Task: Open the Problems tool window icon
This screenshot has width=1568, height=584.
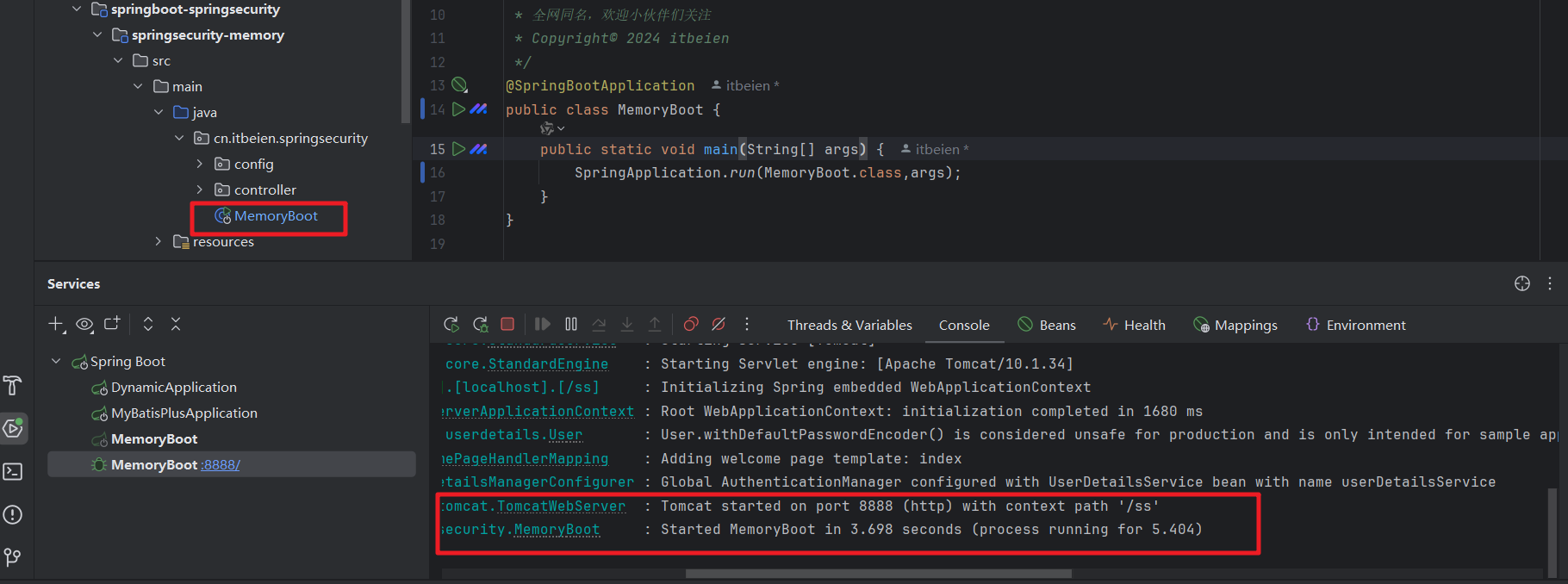Action: coord(13,514)
